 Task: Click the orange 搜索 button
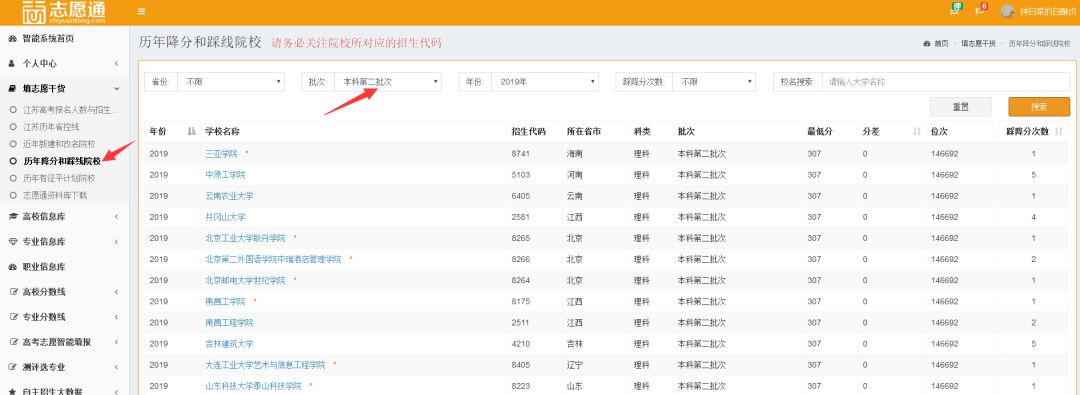tap(1039, 107)
